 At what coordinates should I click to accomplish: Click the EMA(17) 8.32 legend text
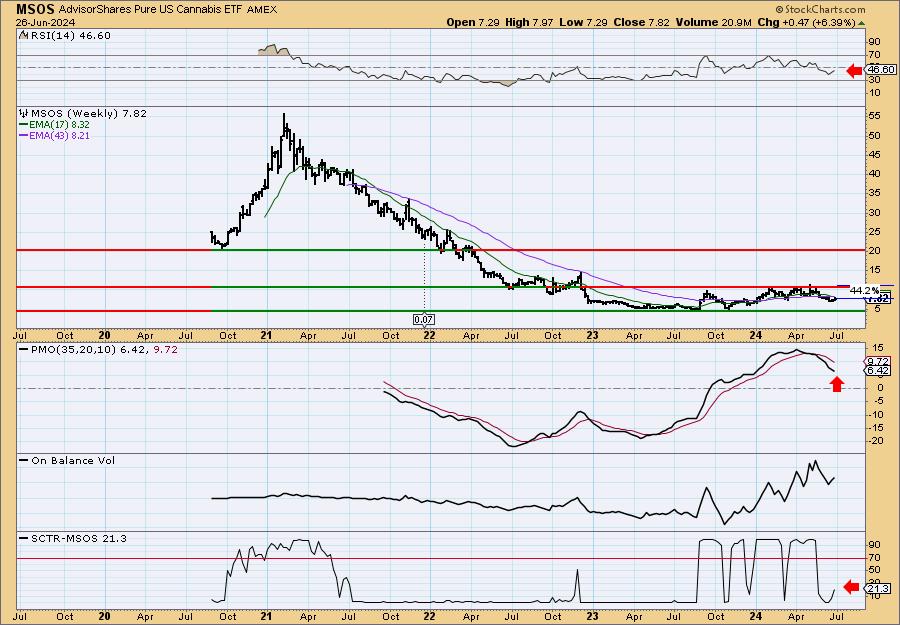coord(59,125)
